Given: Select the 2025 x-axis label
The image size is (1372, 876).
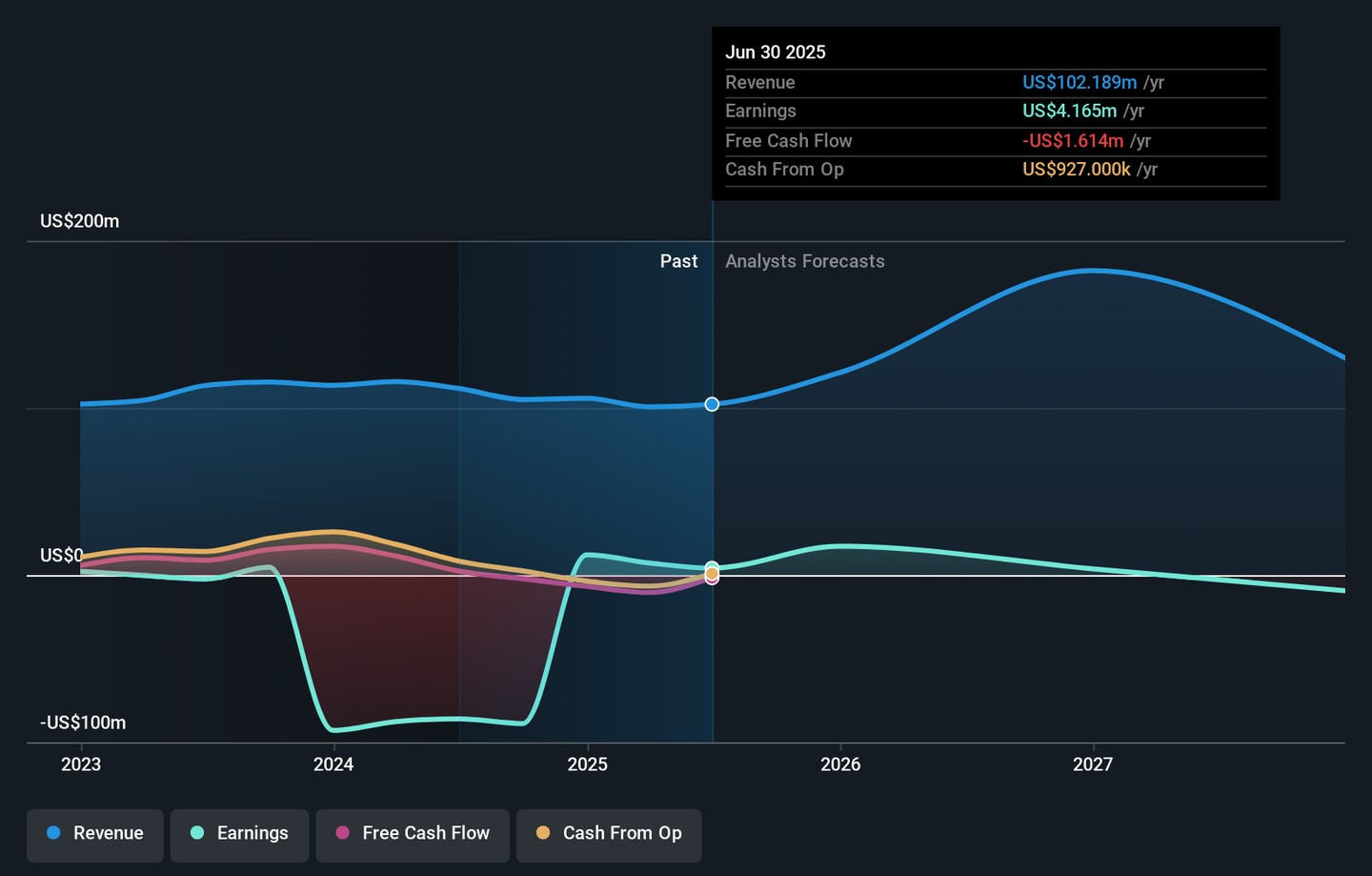Looking at the screenshot, I should pos(587,764).
